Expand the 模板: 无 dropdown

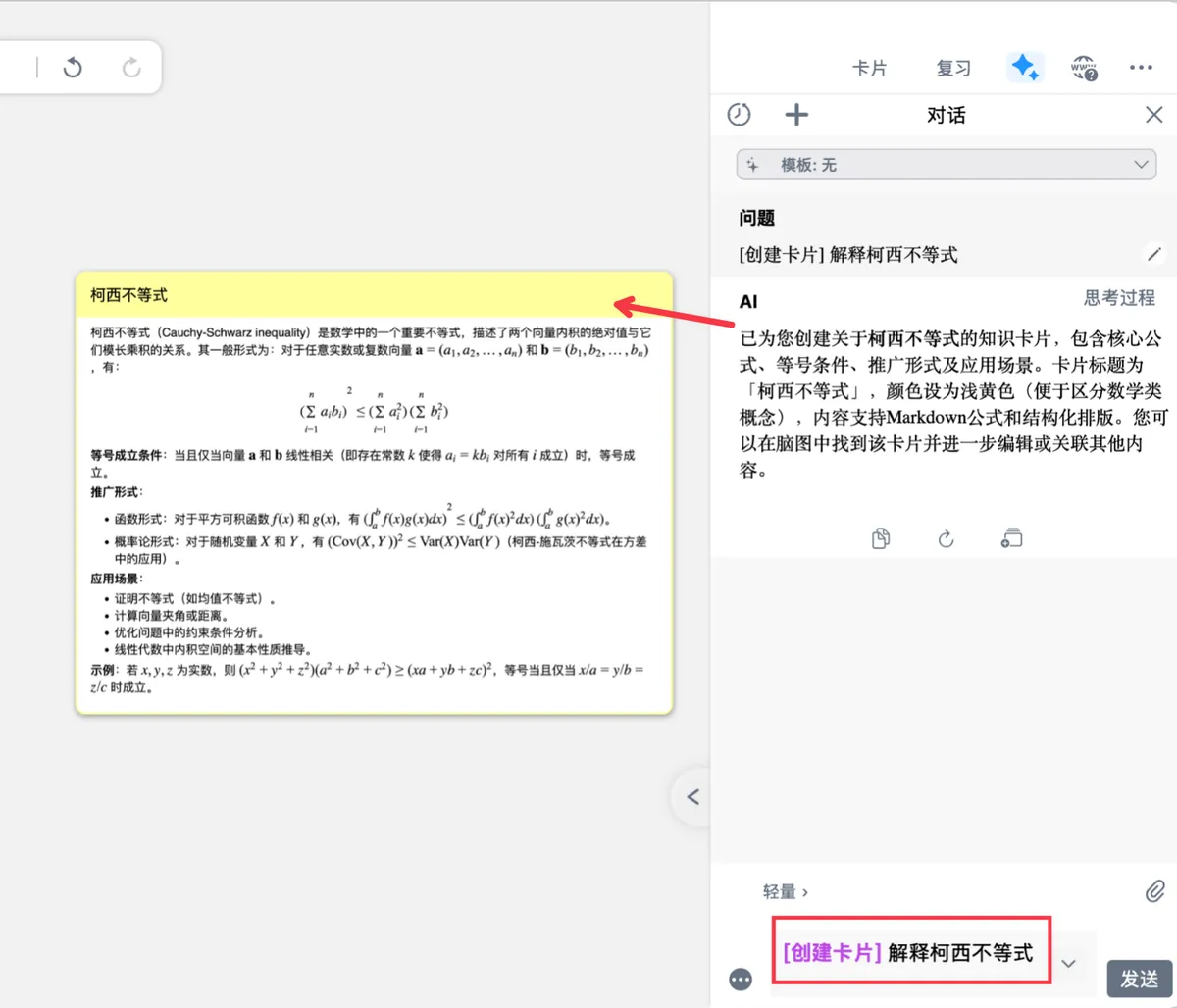pos(947,165)
